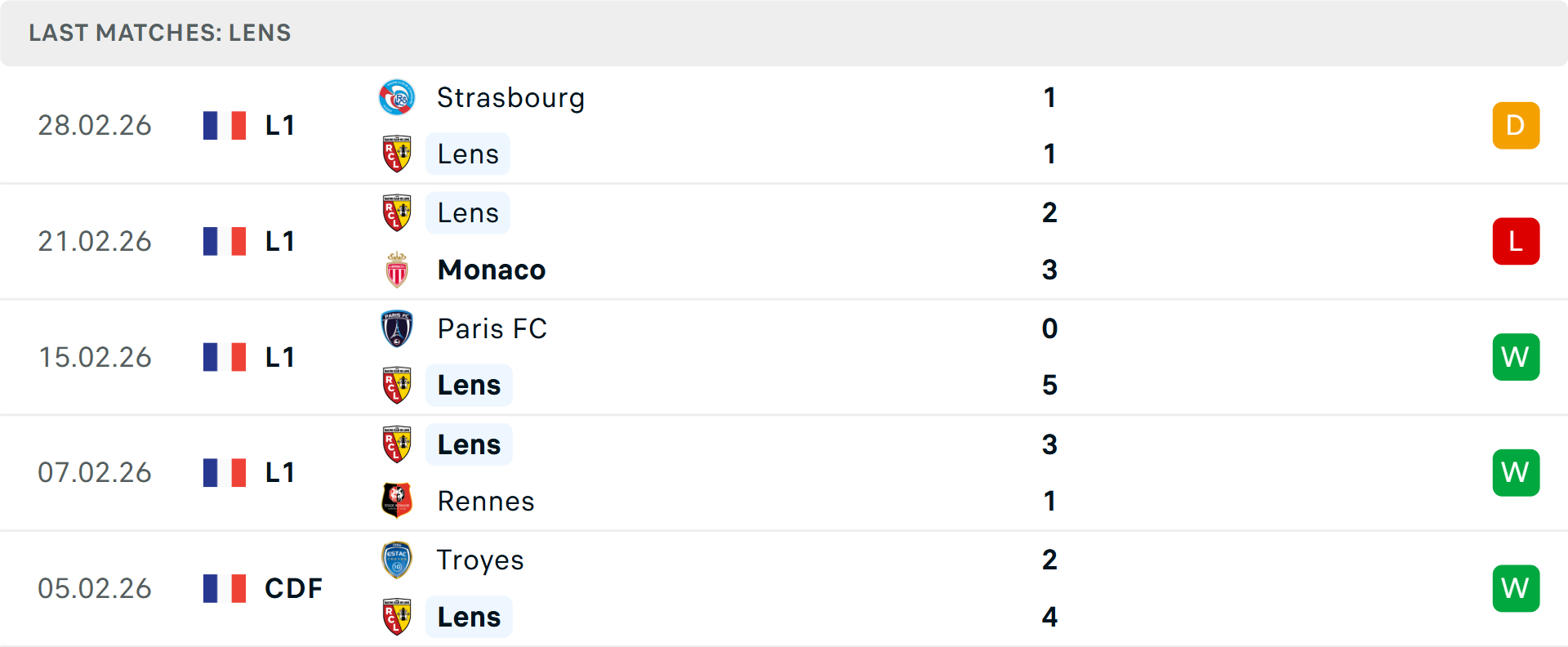The image size is (1568, 647).
Task: Open the Monaco team link
Action: 492,270
